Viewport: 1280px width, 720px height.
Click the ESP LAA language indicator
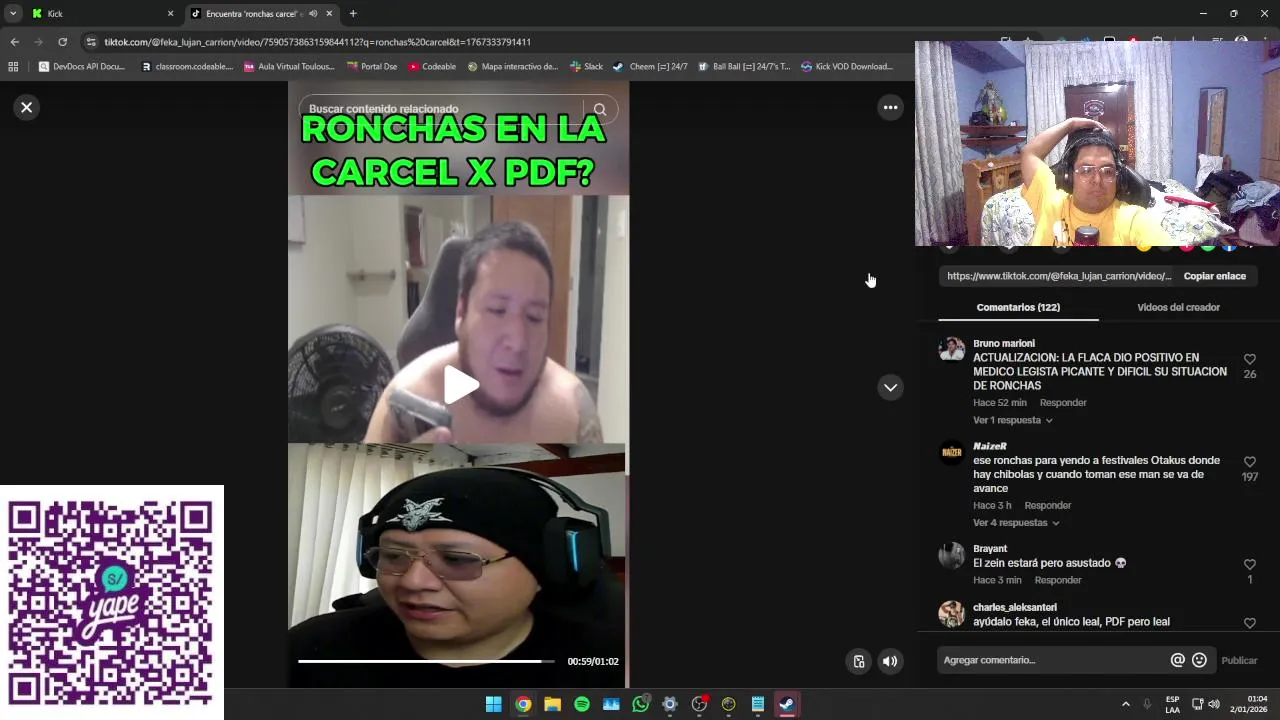click(1172, 704)
